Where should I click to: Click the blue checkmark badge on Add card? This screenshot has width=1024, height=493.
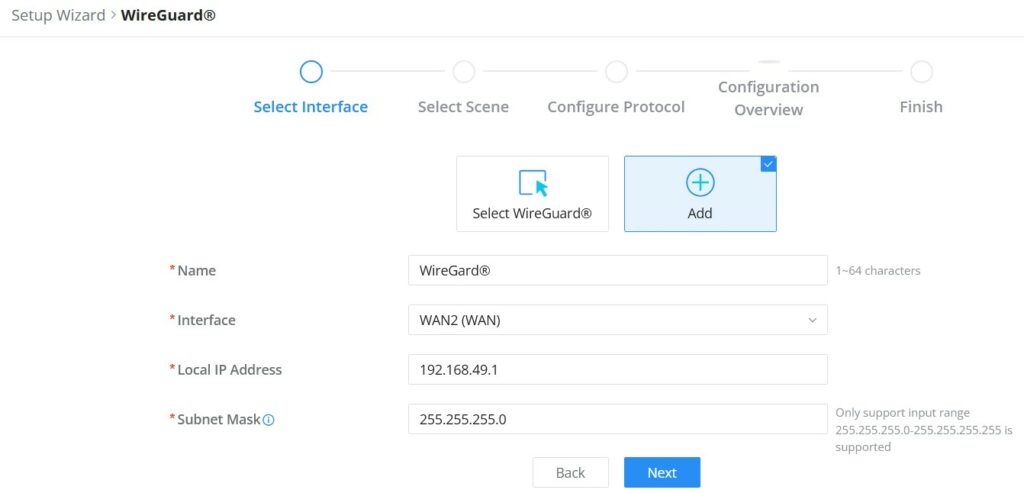pyautogui.click(x=769, y=164)
